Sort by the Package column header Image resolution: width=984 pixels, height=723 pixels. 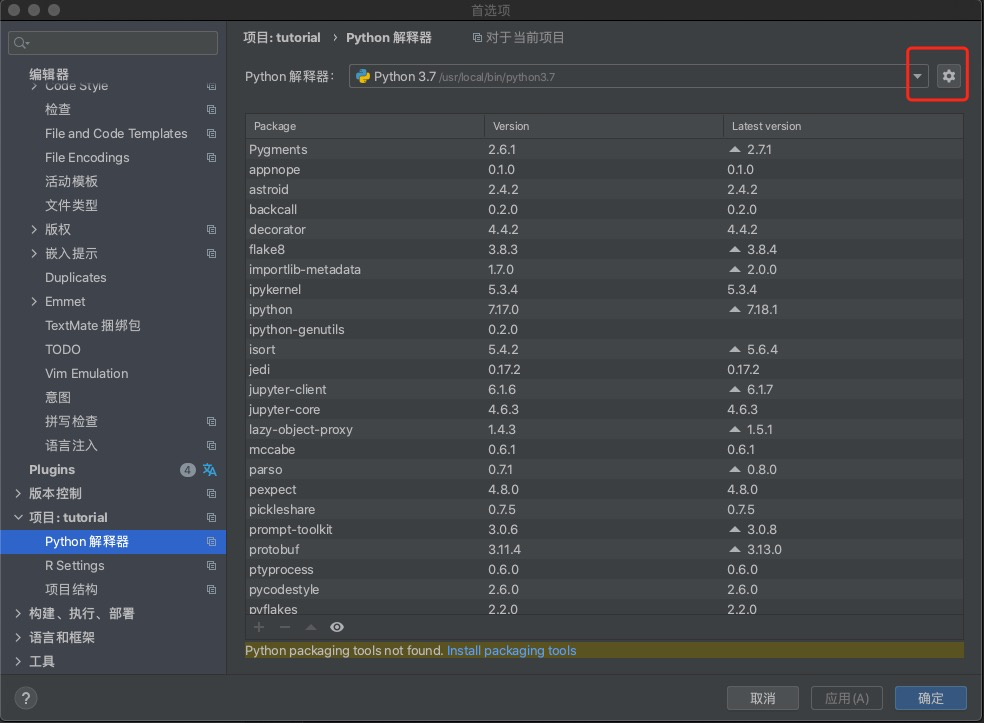(365, 126)
